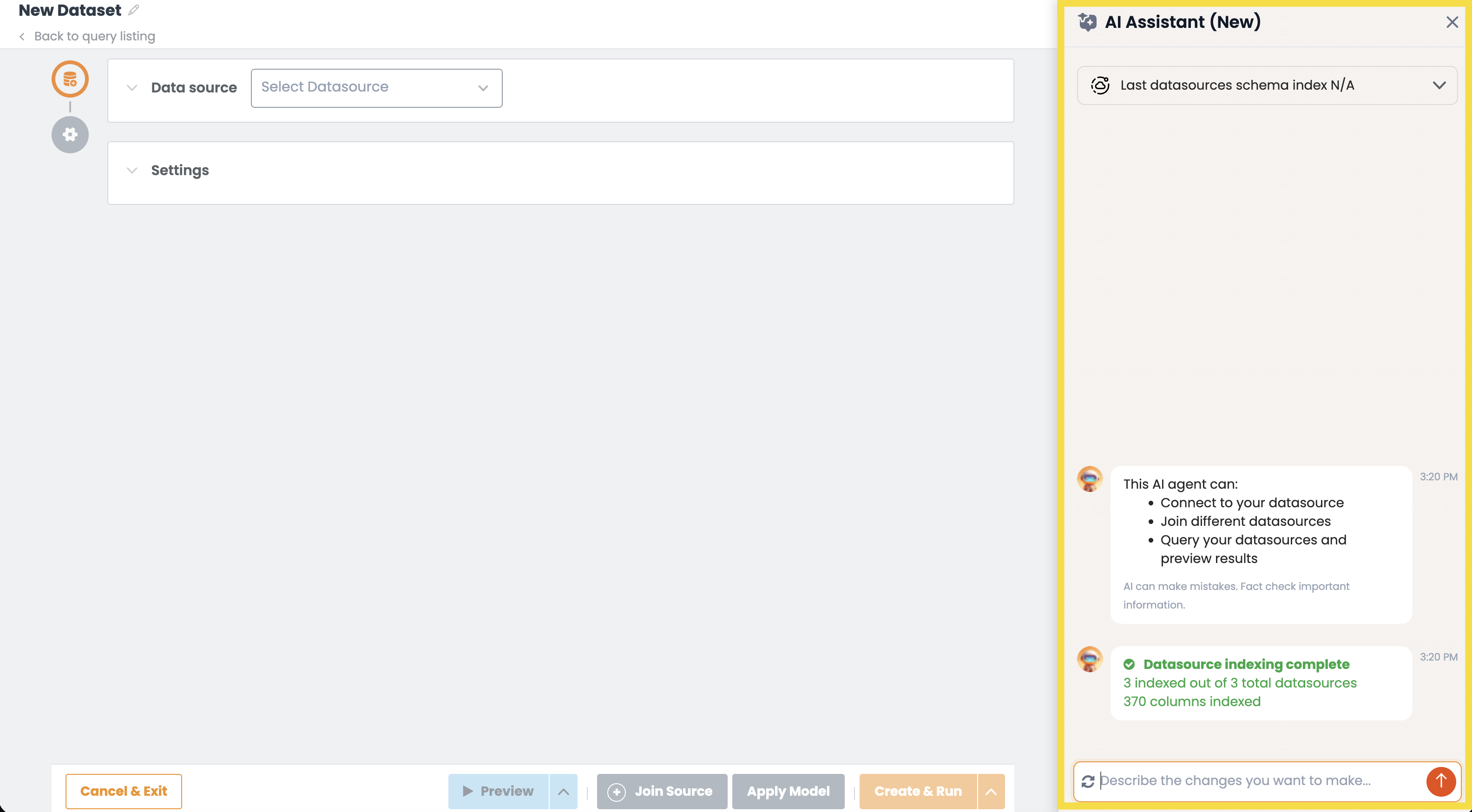Click the schema sync icon in the index bar
This screenshot has width=1472, height=812.
(1100, 85)
